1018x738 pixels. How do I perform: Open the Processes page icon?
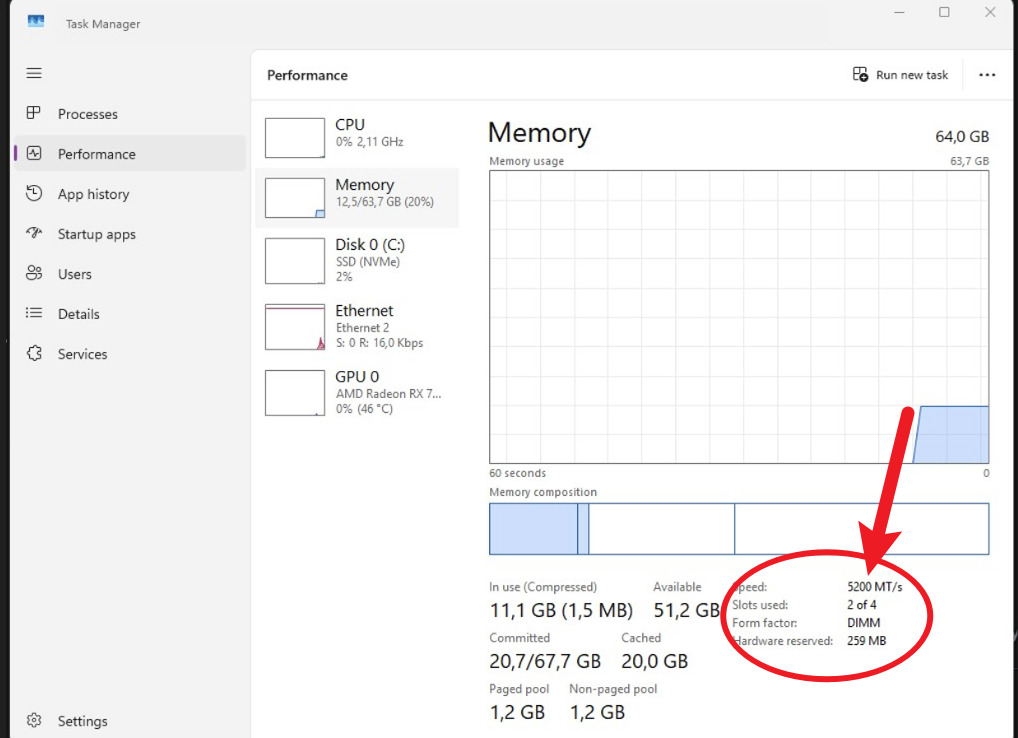click(x=34, y=114)
